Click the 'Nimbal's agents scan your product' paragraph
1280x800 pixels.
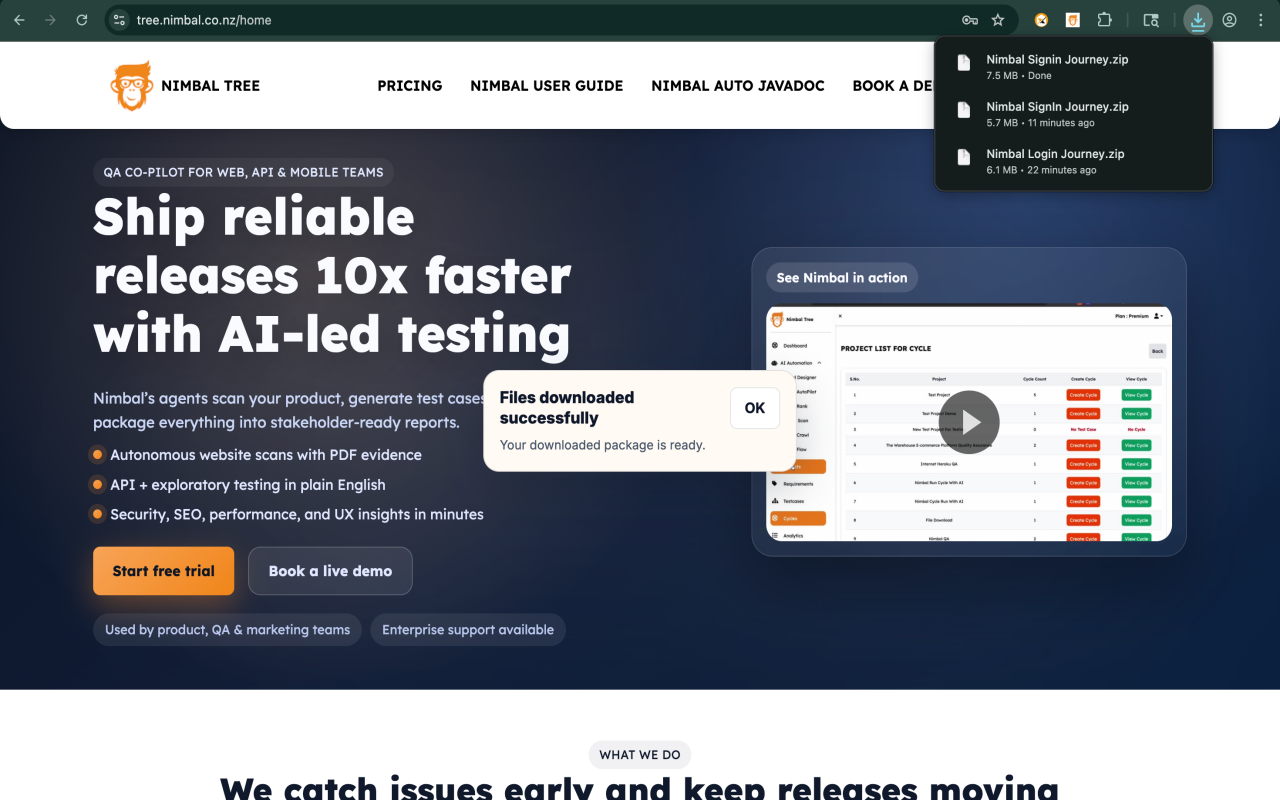289,410
